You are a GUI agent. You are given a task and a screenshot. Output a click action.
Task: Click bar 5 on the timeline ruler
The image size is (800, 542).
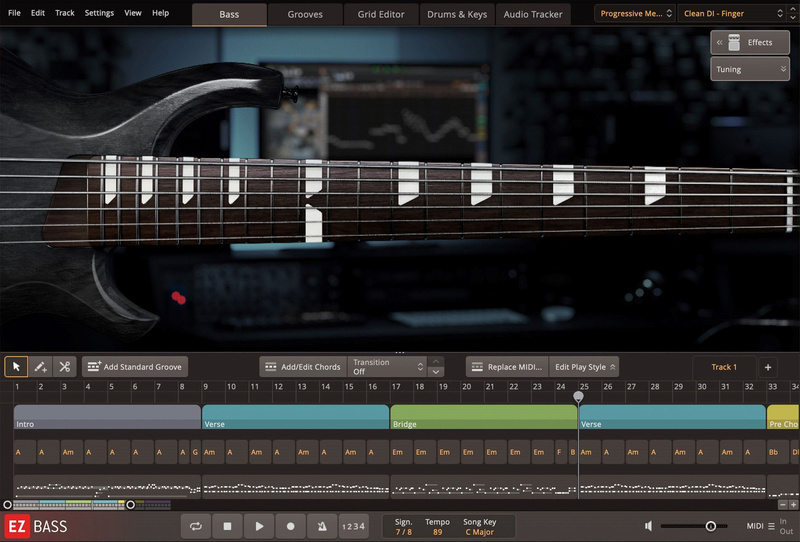tap(111, 387)
